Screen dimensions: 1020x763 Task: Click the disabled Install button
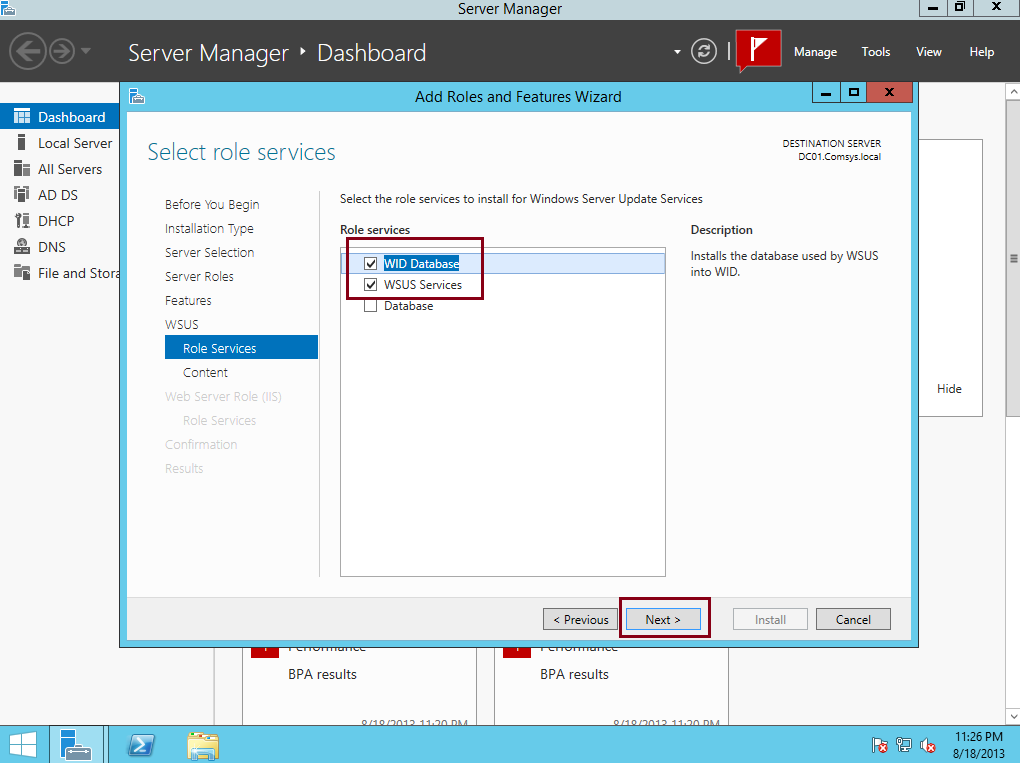coord(770,620)
